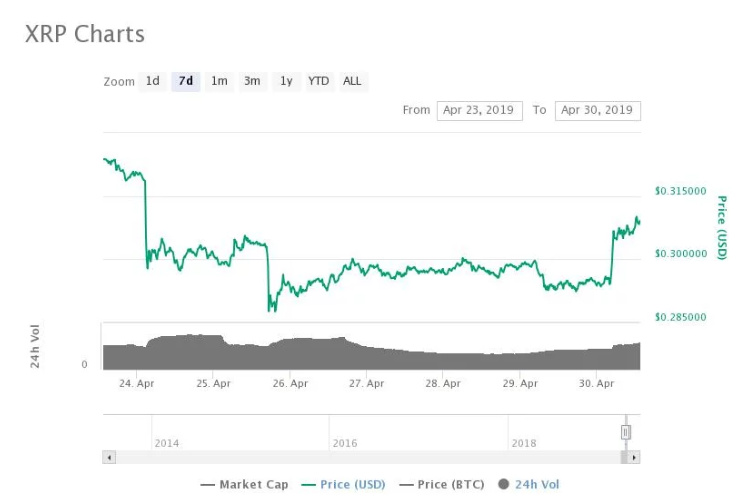The height and width of the screenshot is (499, 733).
Task: Click the 27. Apr axis label
Action: click(x=366, y=383)
